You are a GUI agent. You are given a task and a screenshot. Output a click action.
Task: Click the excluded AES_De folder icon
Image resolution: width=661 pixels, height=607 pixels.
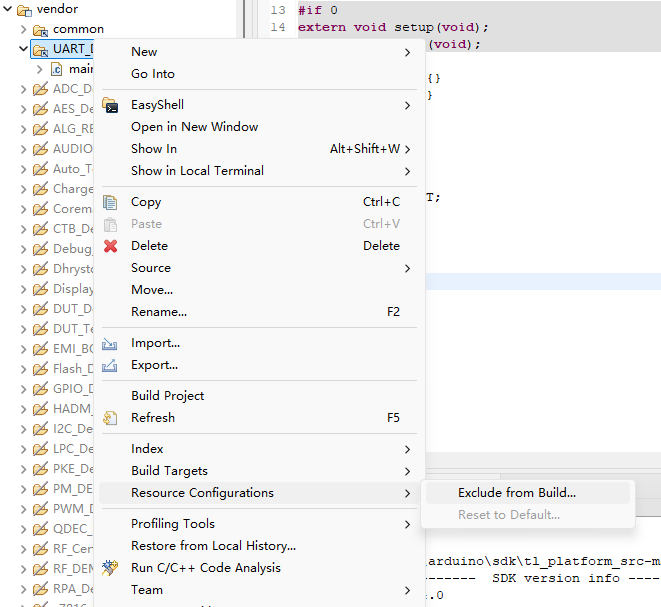[40, 109]
